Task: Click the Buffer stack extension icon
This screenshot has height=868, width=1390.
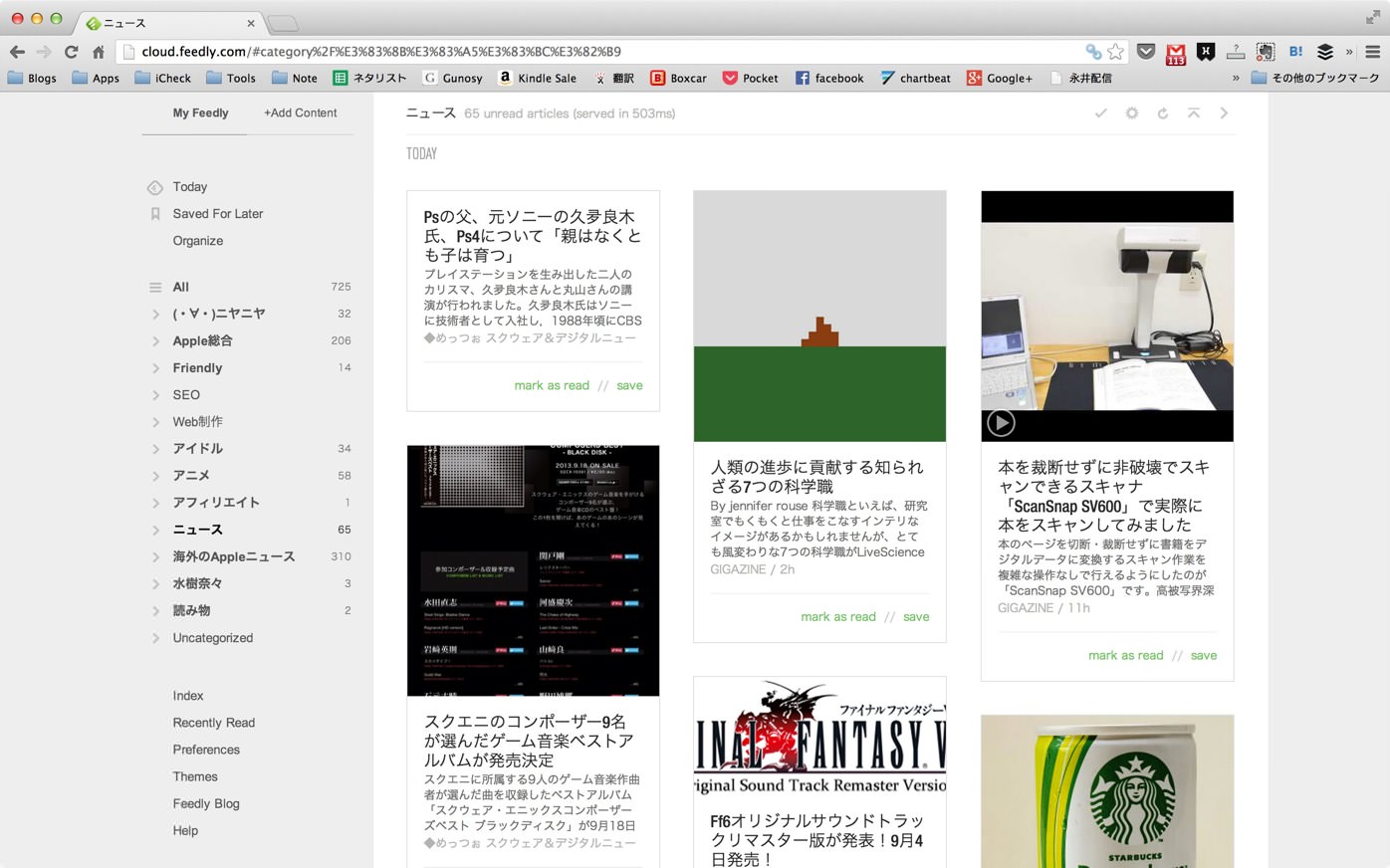Action: (1325, 52)
